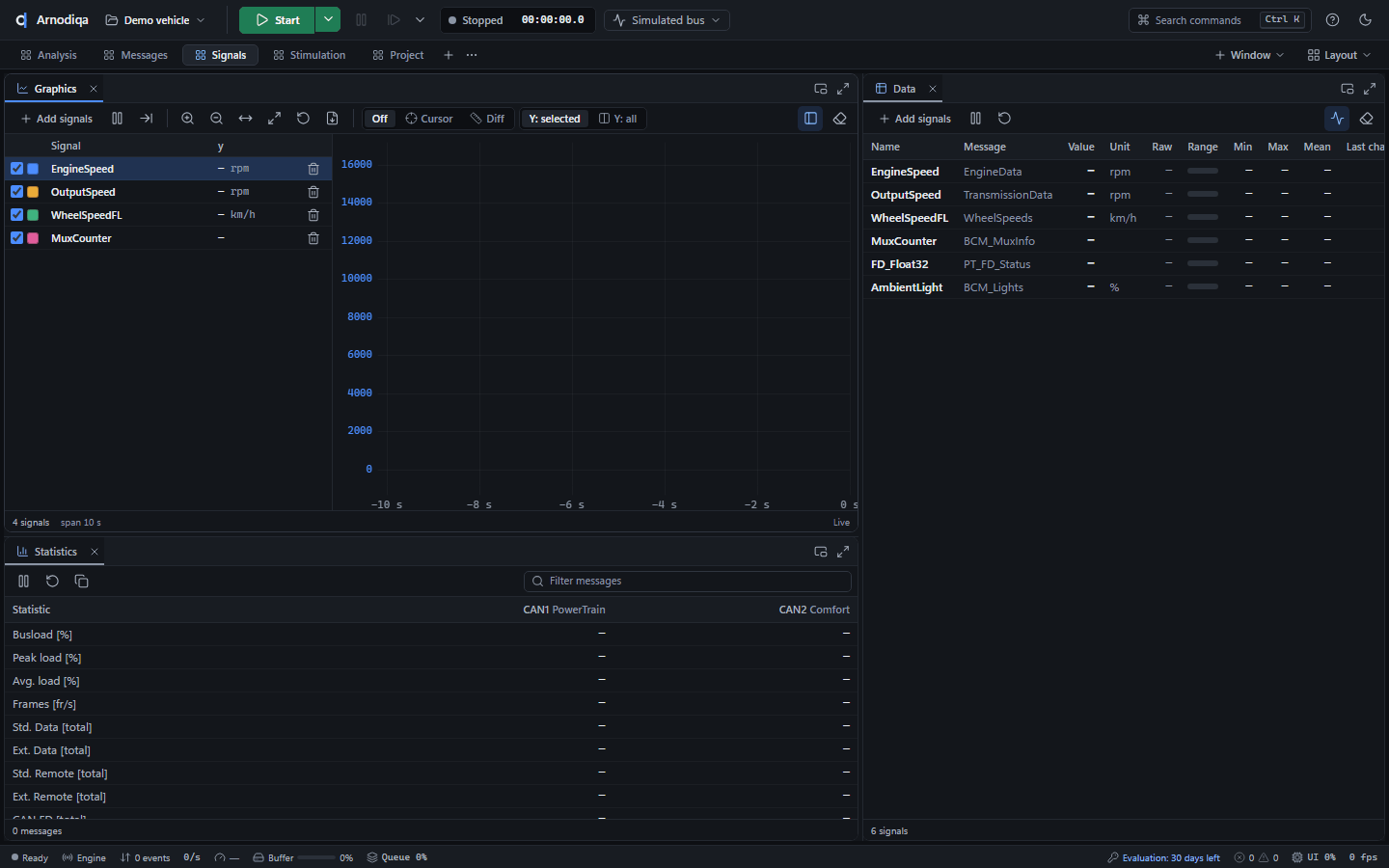Toggle the Graphics signal list sidebar

(811, 119)
